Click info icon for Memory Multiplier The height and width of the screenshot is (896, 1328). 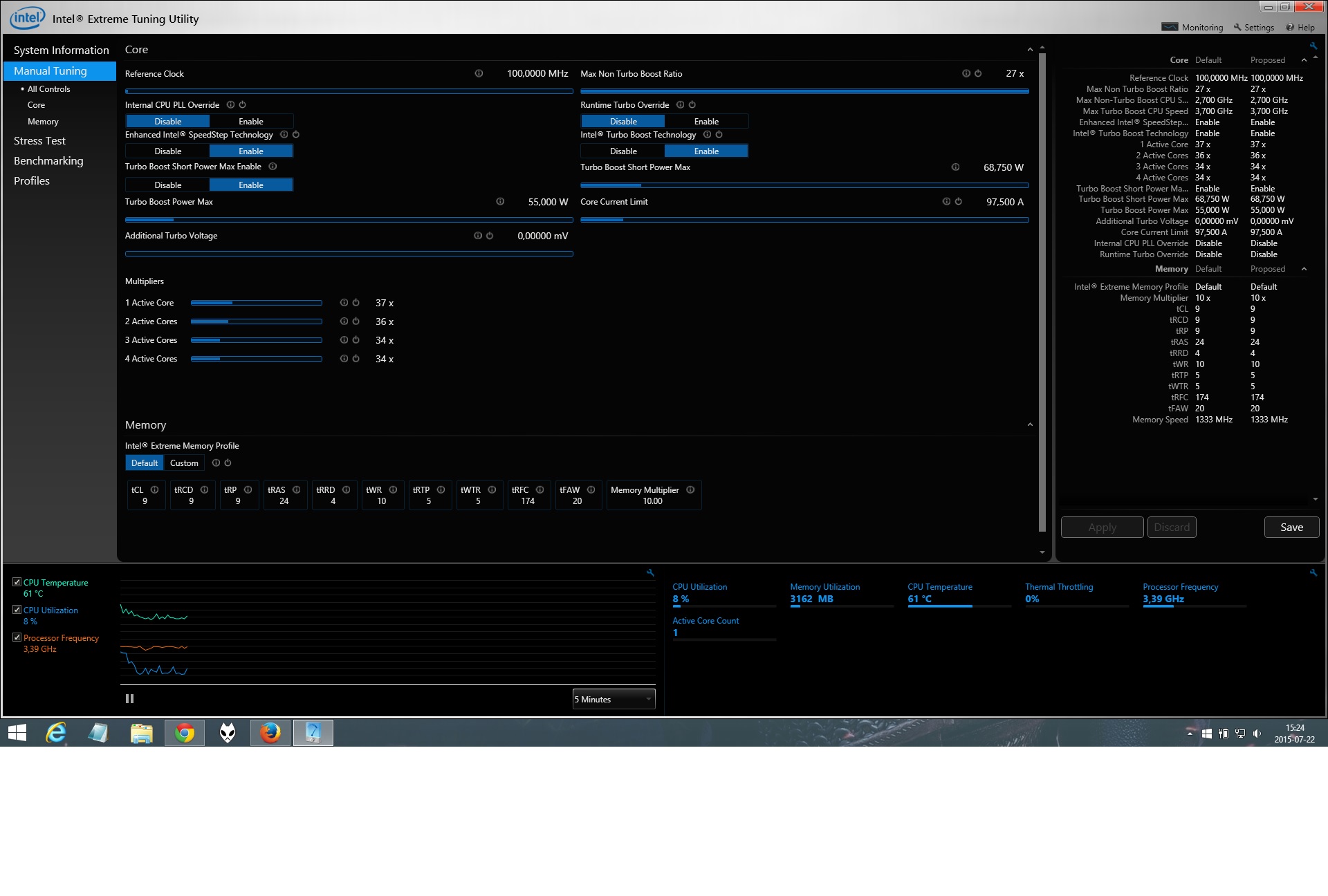tap(690, 489)
